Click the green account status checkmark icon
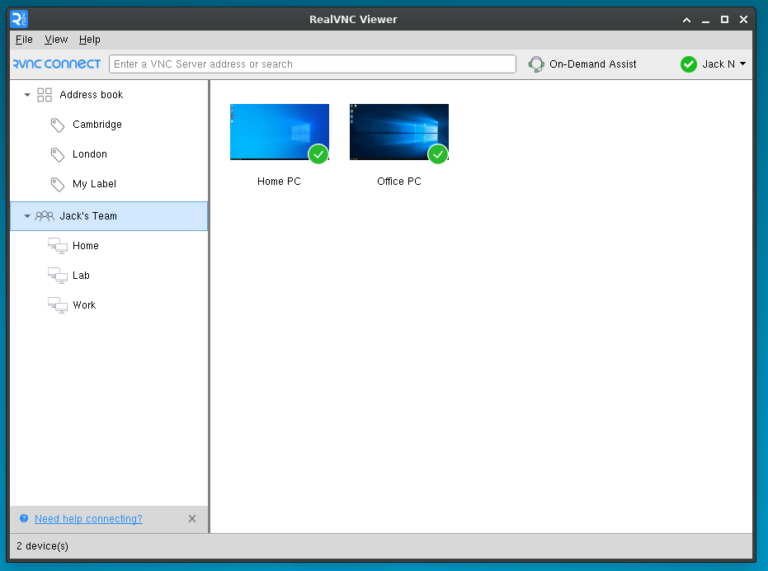Viewport: 768px width, 571px height. (x=688, y=64)
